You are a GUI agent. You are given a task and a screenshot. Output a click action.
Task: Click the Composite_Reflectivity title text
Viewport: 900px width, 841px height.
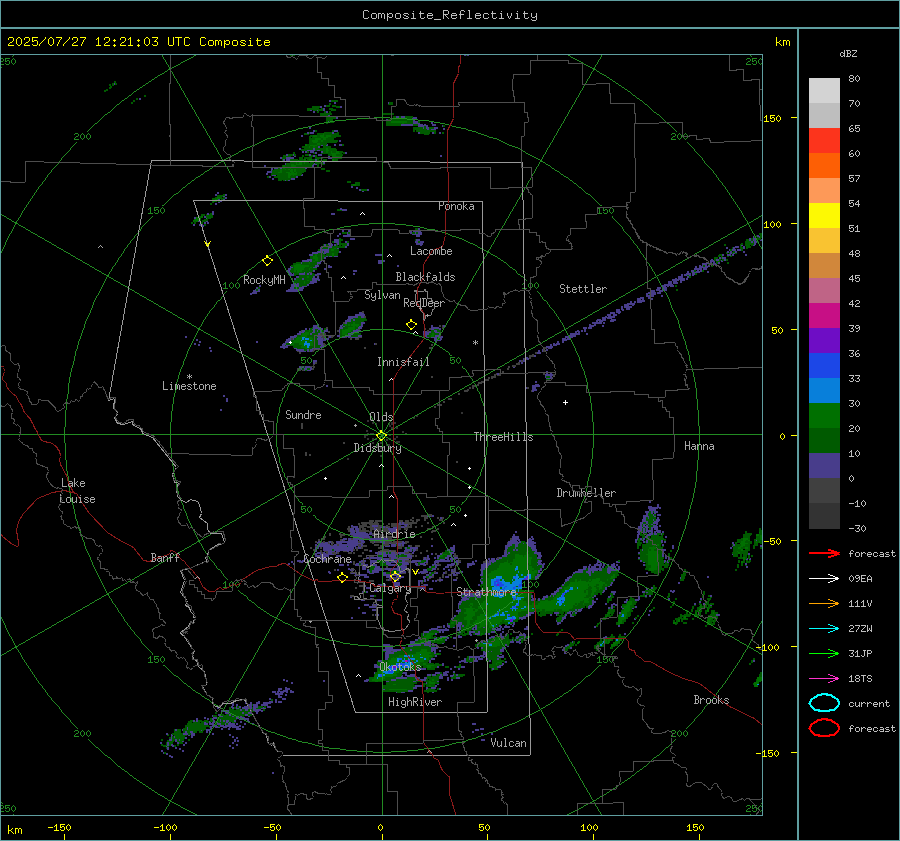tap(449, 15)
